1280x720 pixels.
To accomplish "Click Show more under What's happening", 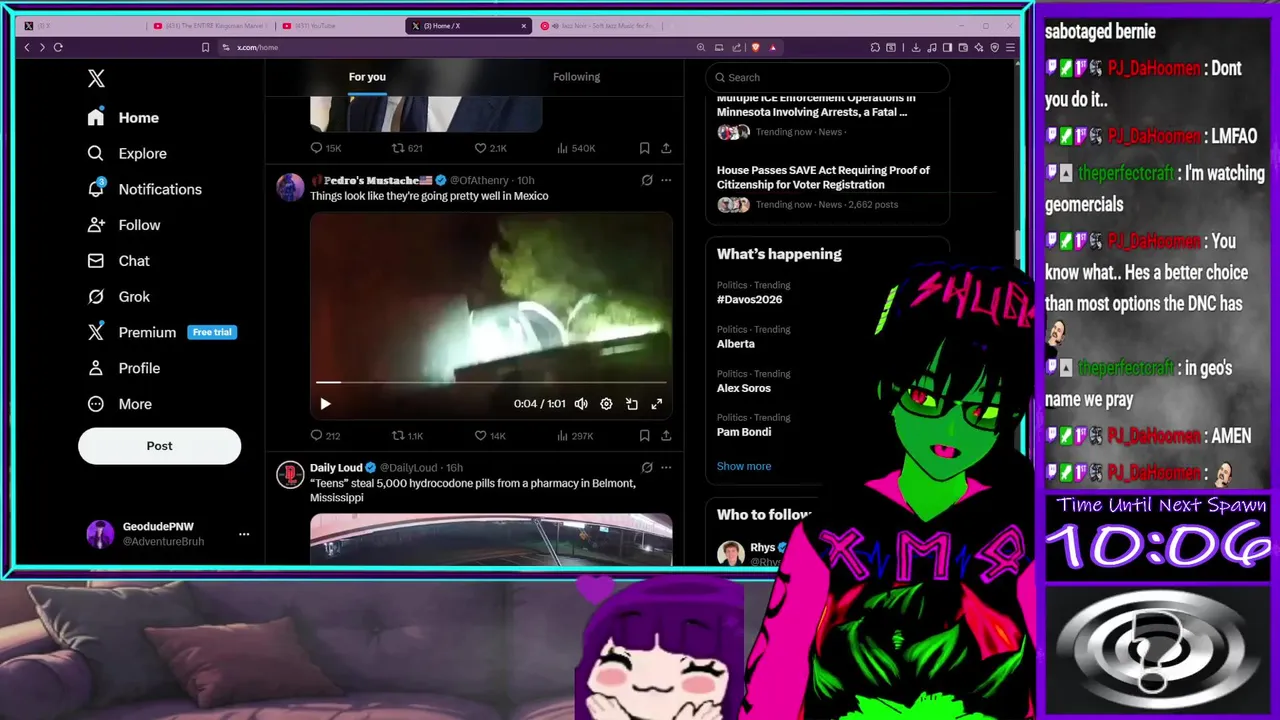I will click(744, 466).
